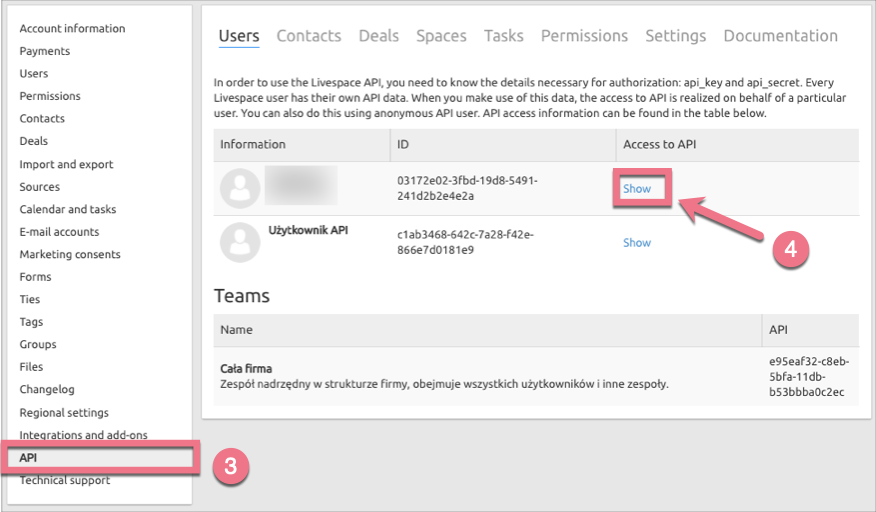Select Marketing consents menu item
This screenshot has width=876, height=512.
70,254
